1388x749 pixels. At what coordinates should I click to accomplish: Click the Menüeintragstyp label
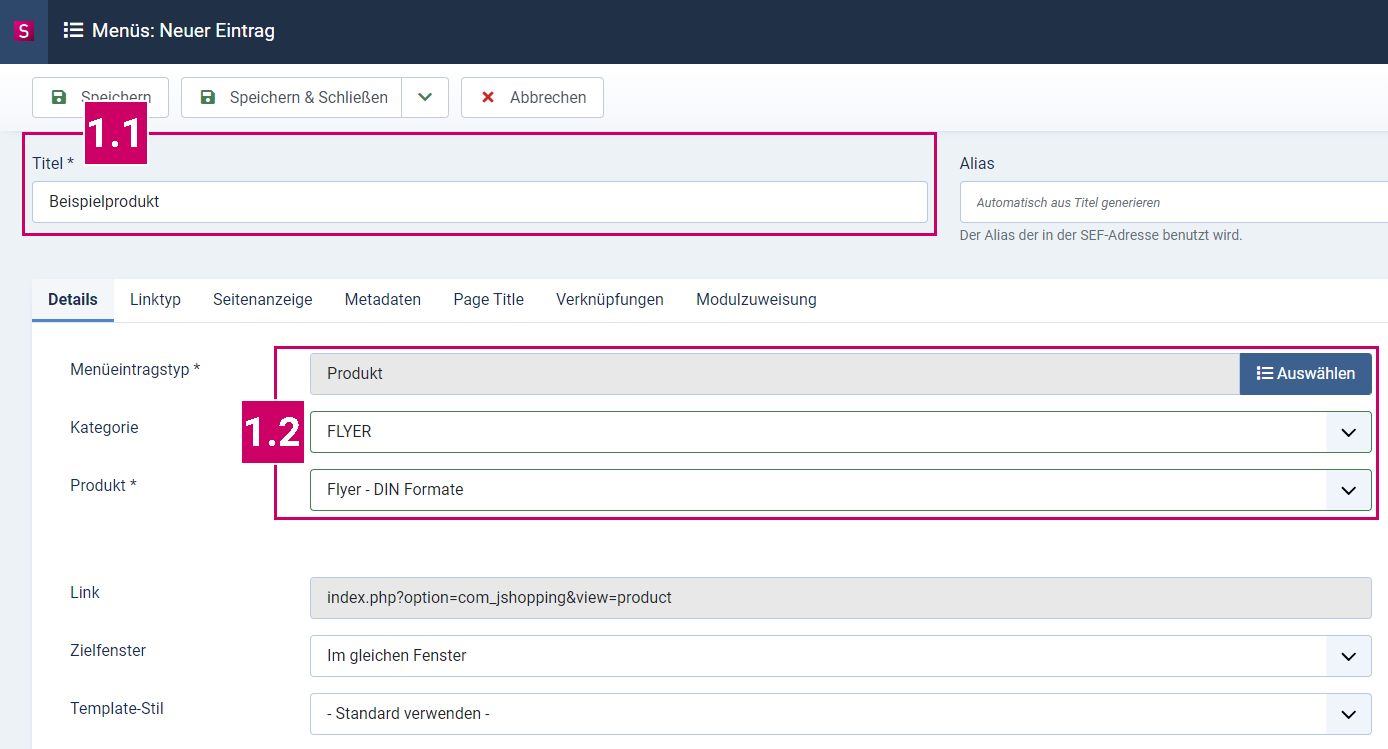(135, 370)
